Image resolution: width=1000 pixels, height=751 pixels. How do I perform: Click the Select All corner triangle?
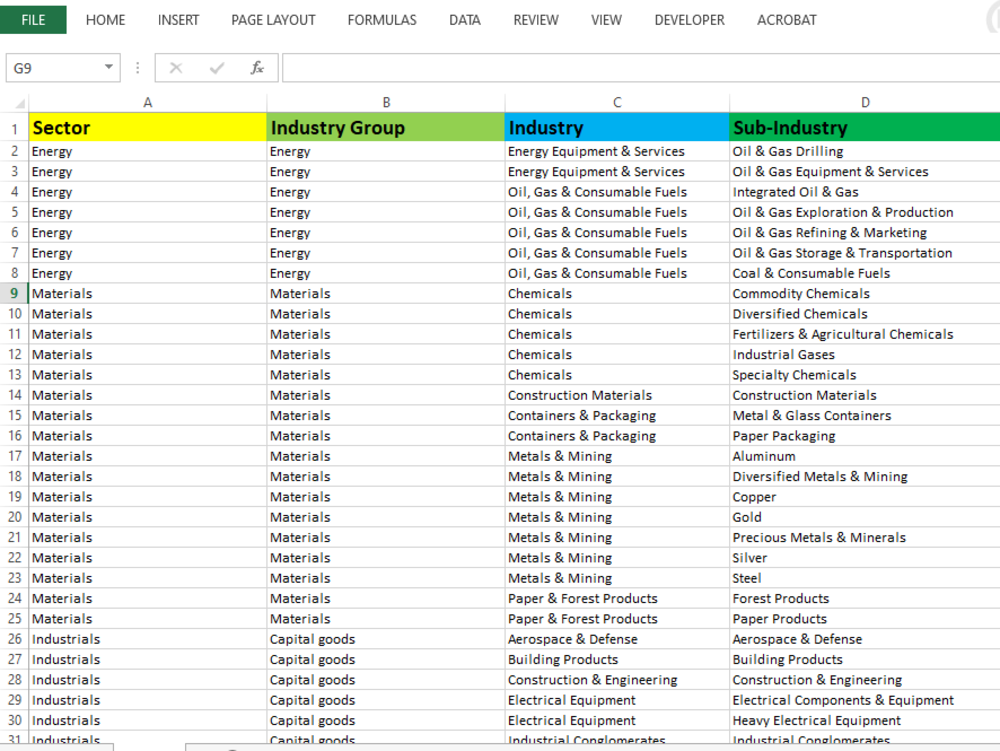coord(19,103)
